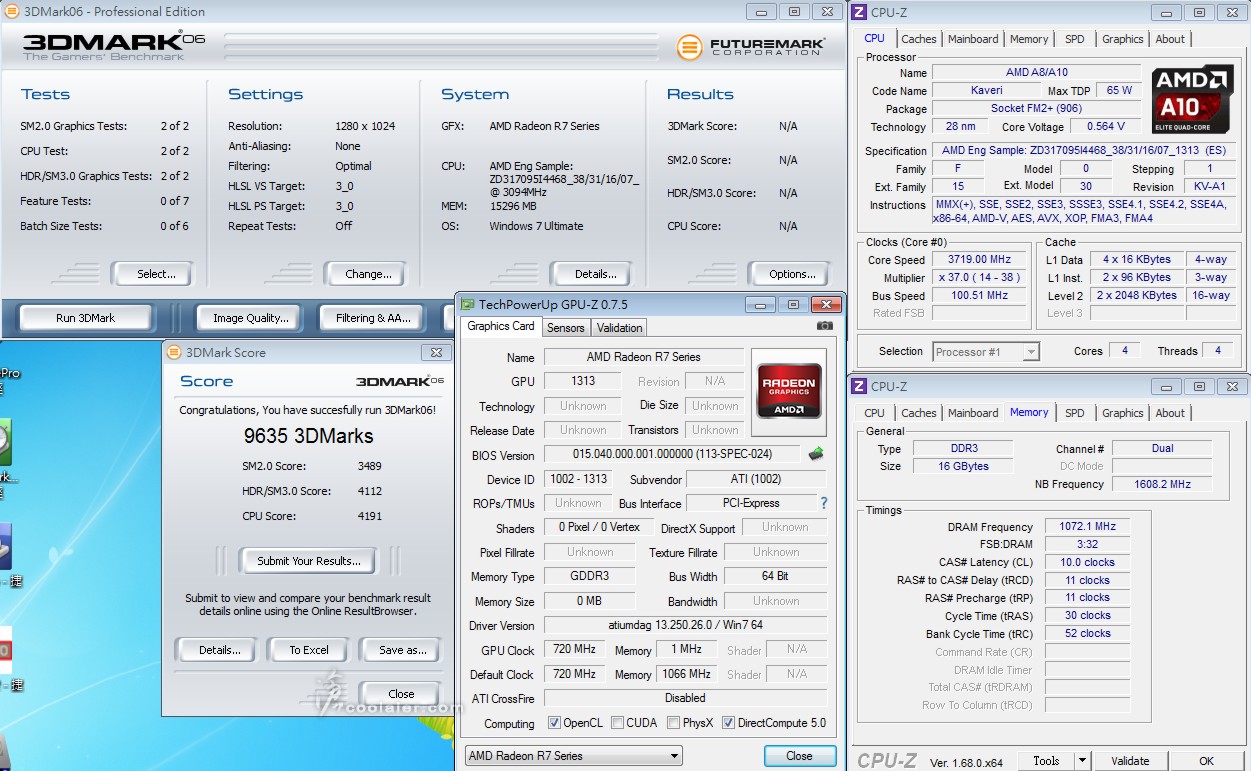Click the CAS# Latency value 10.0 clocks
Image resolution: width=1251 pixels, height=771 pixels.
click(x=1087, y=562)
